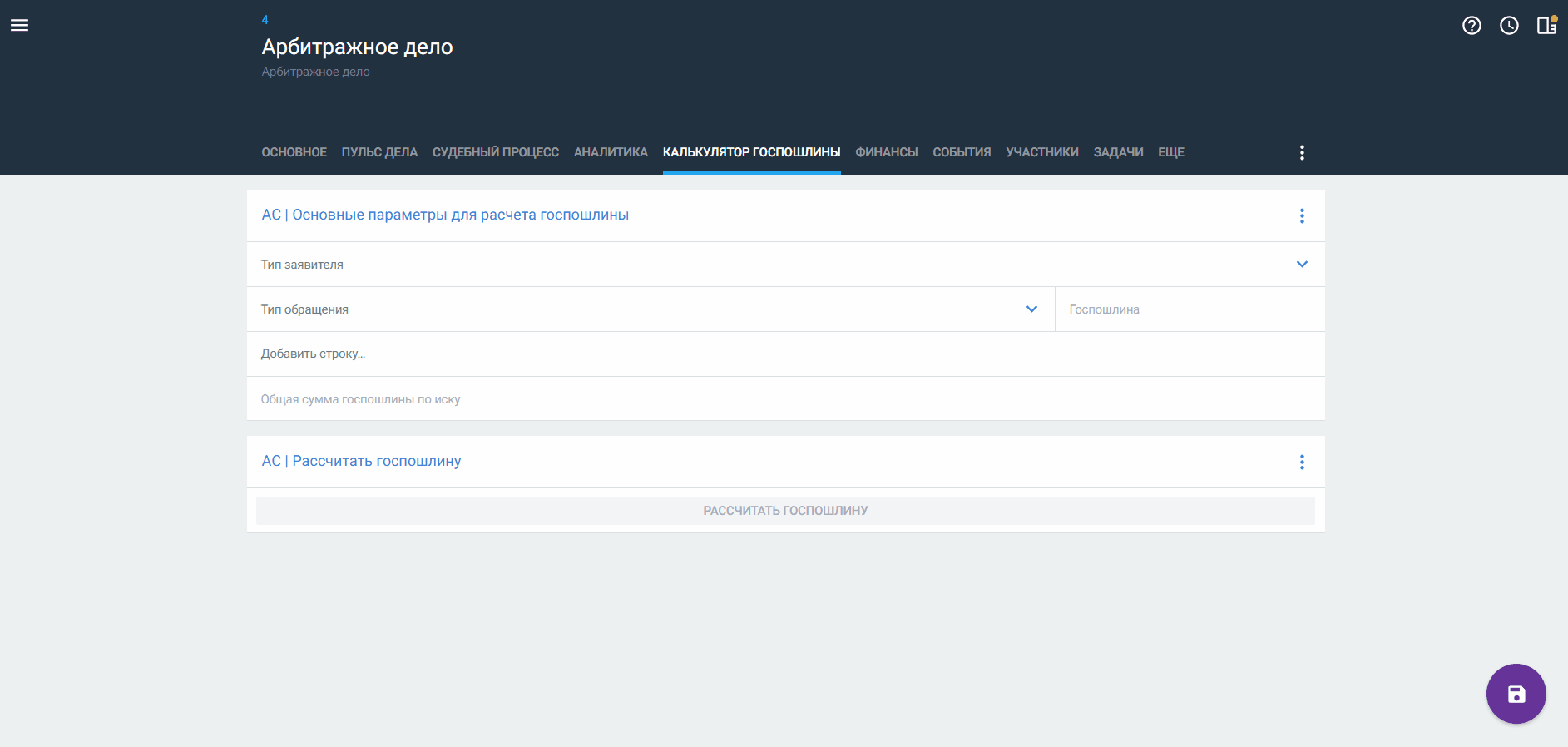
Task: Open the Финансы tab
Action: (x=886, y=152)
